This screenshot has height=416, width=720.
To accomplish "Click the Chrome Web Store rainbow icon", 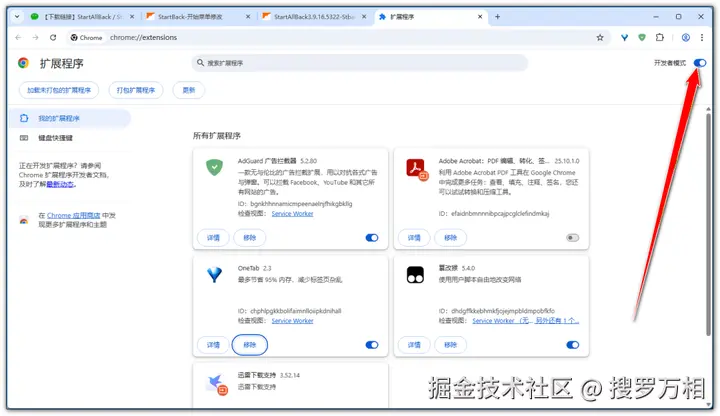I will pyautogui.click(x=24, y=220).
